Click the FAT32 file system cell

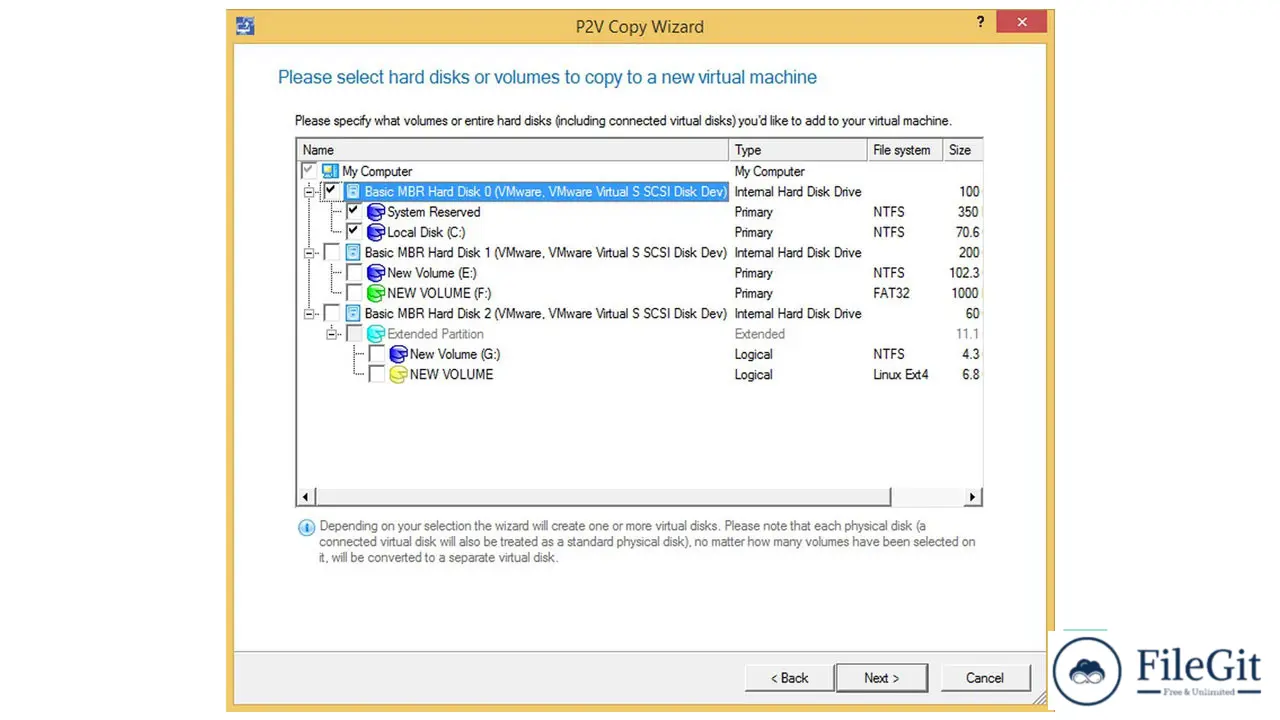tap(889, 293)
